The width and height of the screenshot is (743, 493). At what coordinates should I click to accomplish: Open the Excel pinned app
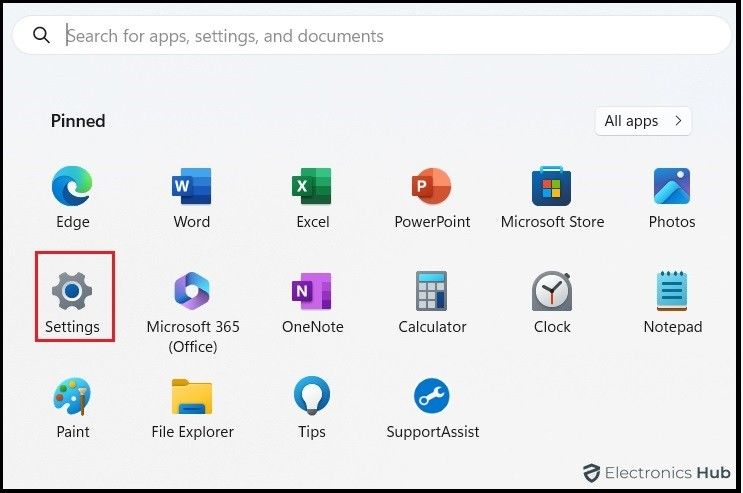(x=311, y=186)
